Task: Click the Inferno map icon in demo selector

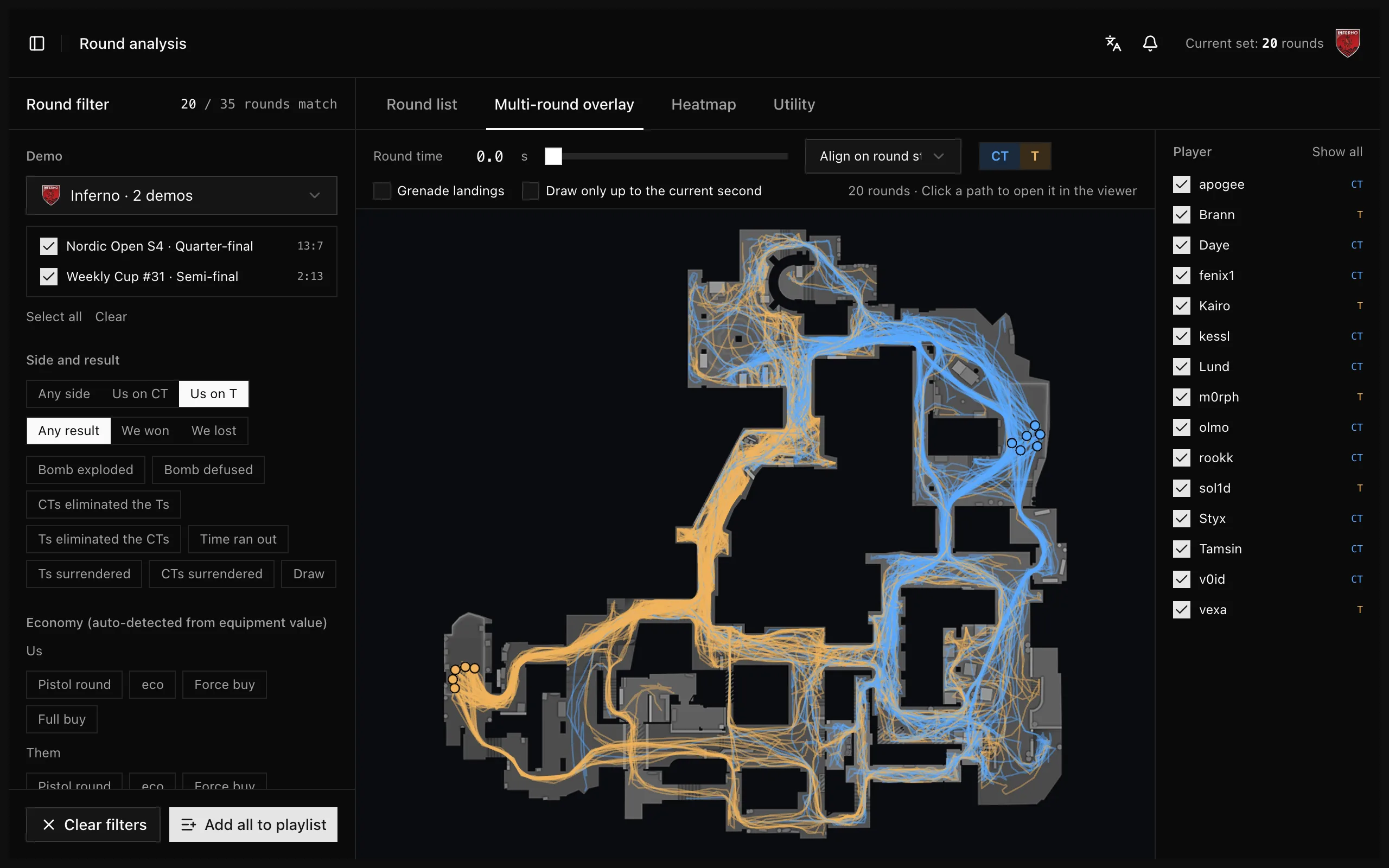Action: coord(51,195)
